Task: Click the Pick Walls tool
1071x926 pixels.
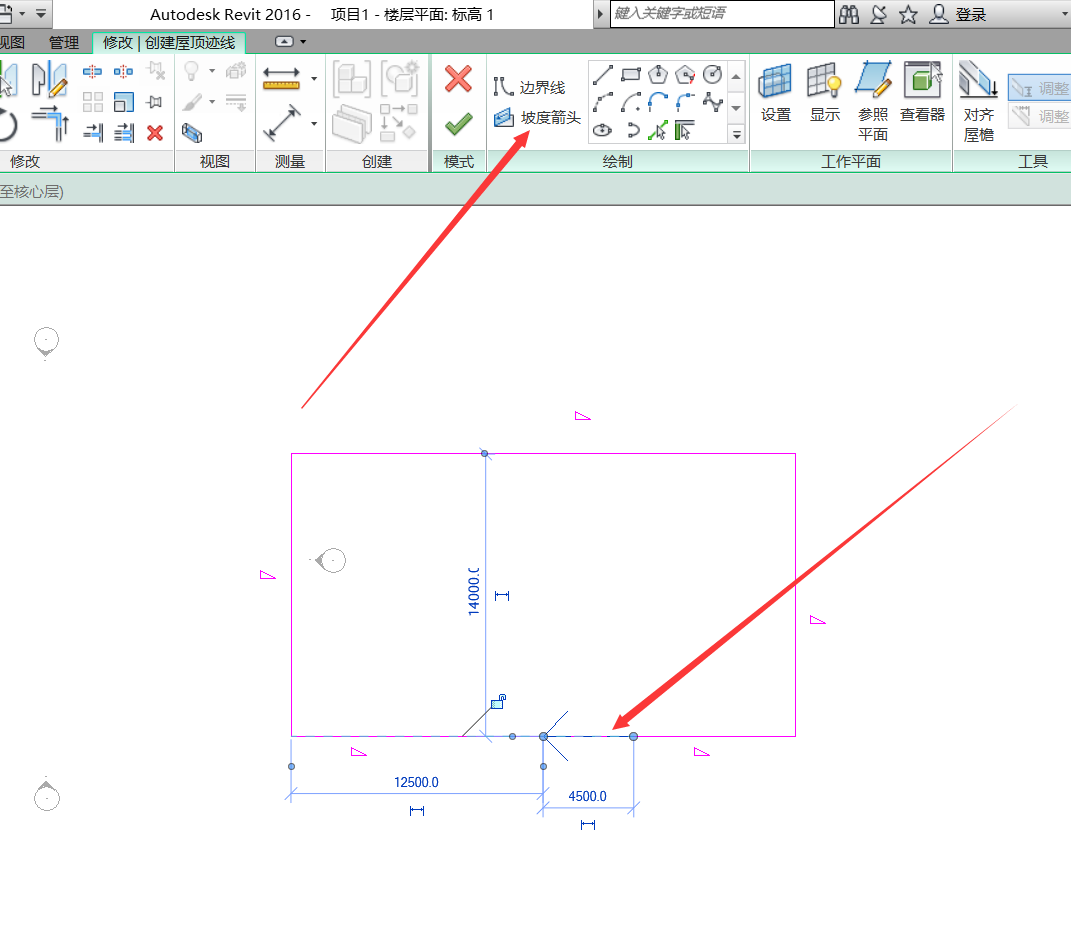Action: click(685, 129)
